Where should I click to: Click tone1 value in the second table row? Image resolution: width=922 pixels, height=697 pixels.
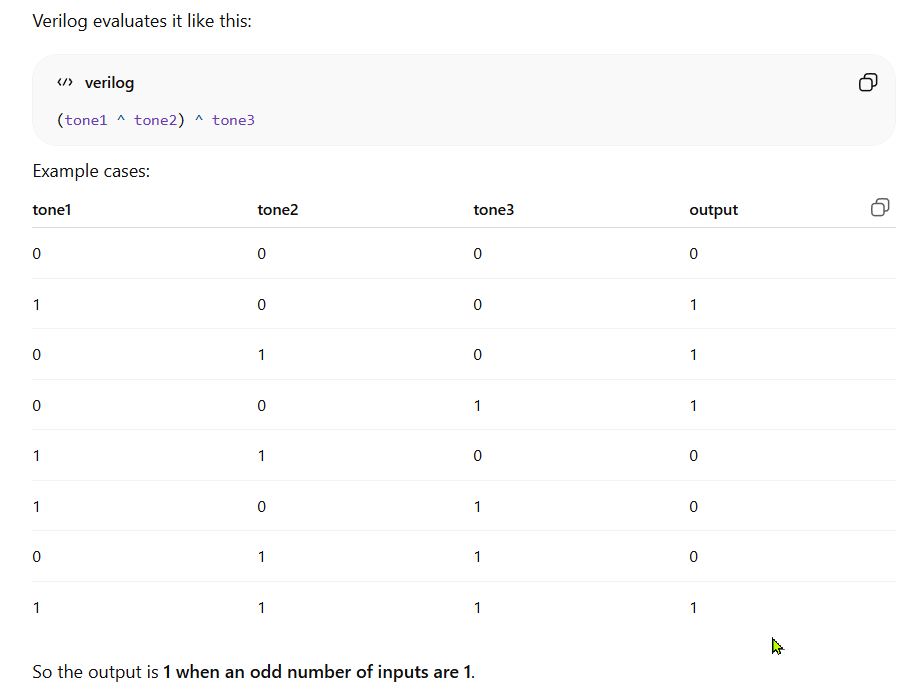(x=37, y=305)
